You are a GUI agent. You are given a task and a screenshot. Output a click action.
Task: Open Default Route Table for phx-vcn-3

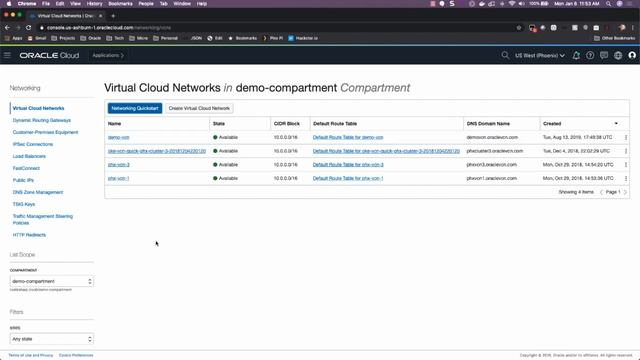[x=348, y=165]
